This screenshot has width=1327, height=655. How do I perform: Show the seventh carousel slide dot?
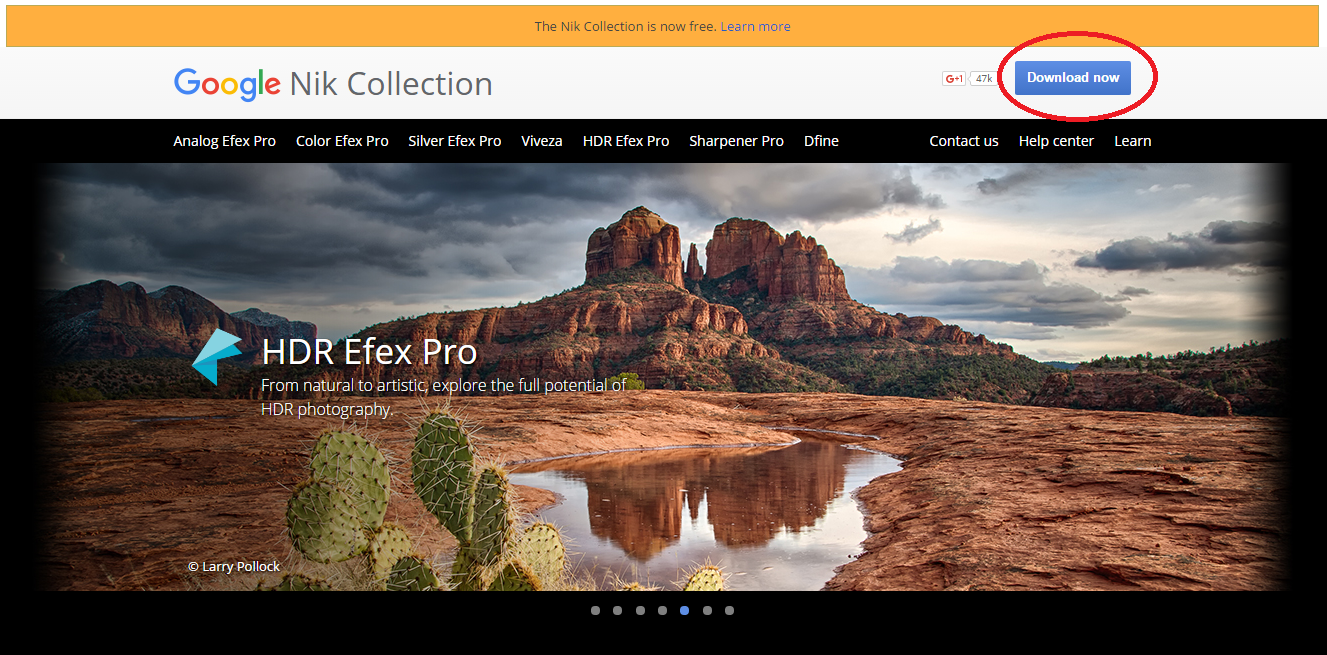click(x=729, y=610)
